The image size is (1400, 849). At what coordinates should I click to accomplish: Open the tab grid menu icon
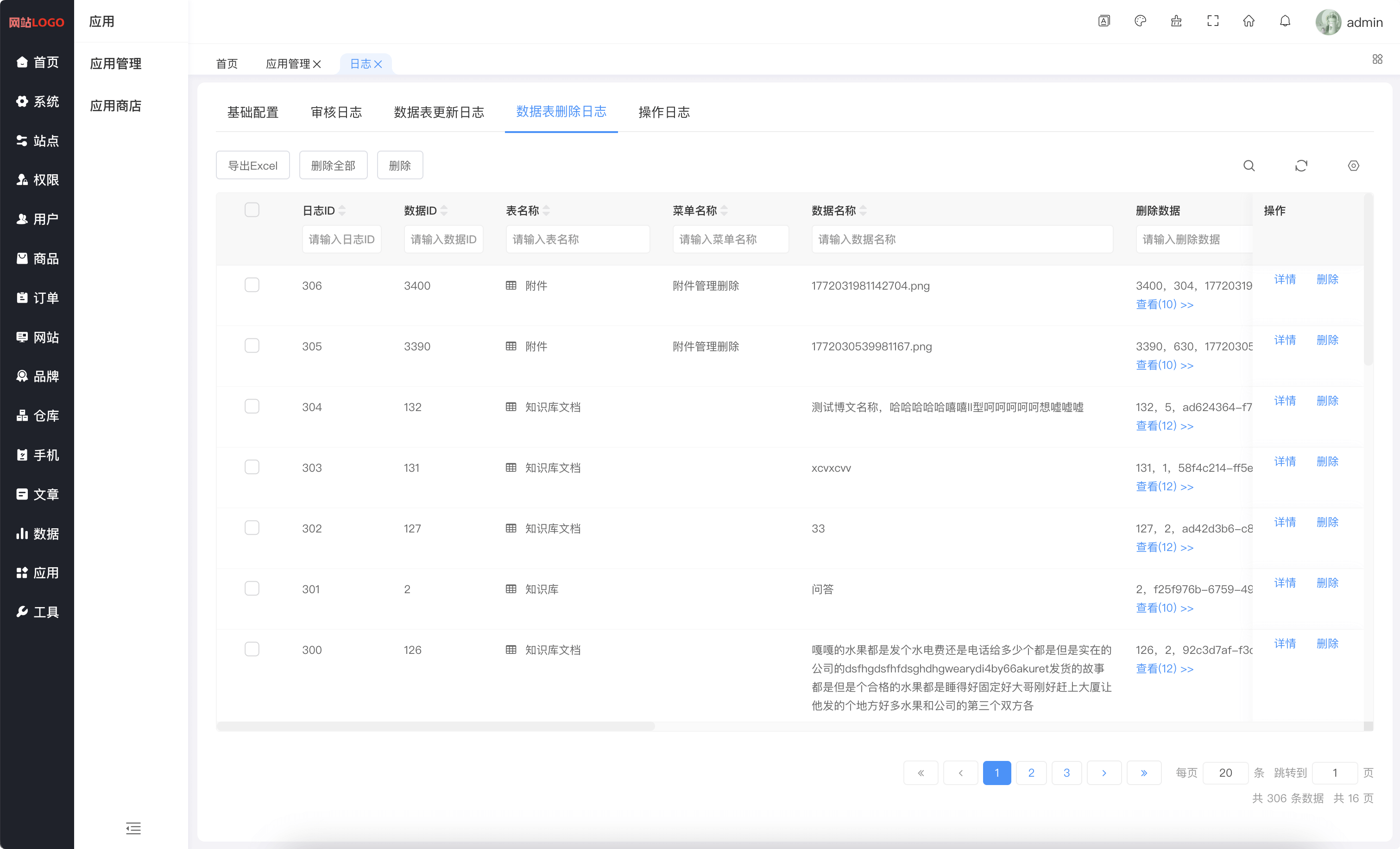pos(1377,59)
